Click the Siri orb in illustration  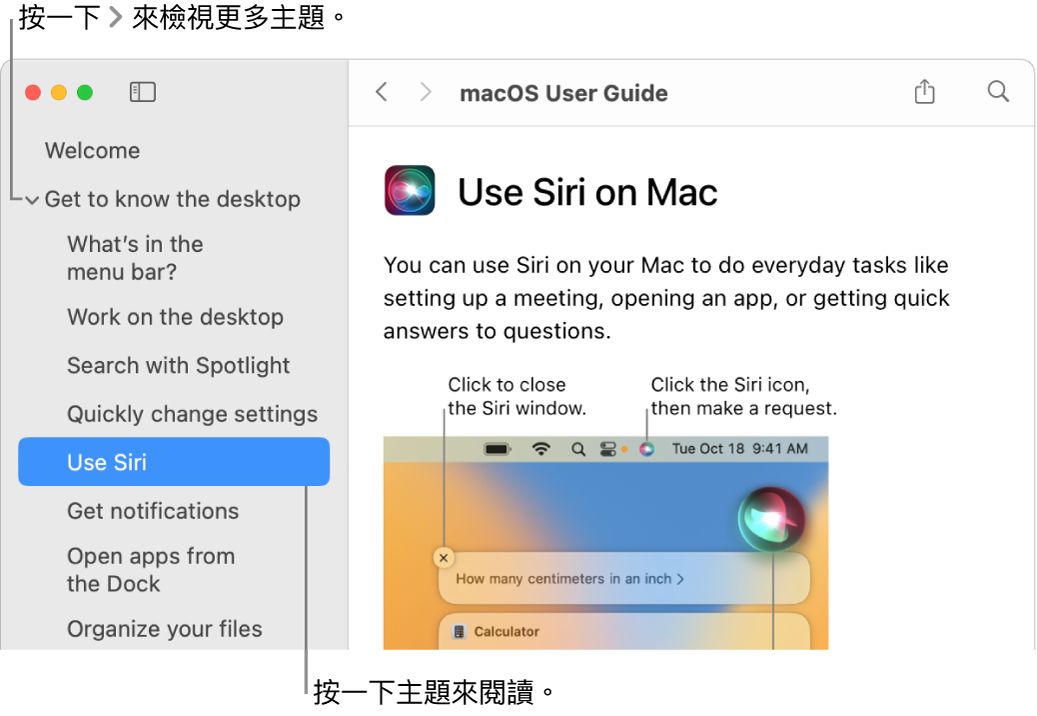772,520
